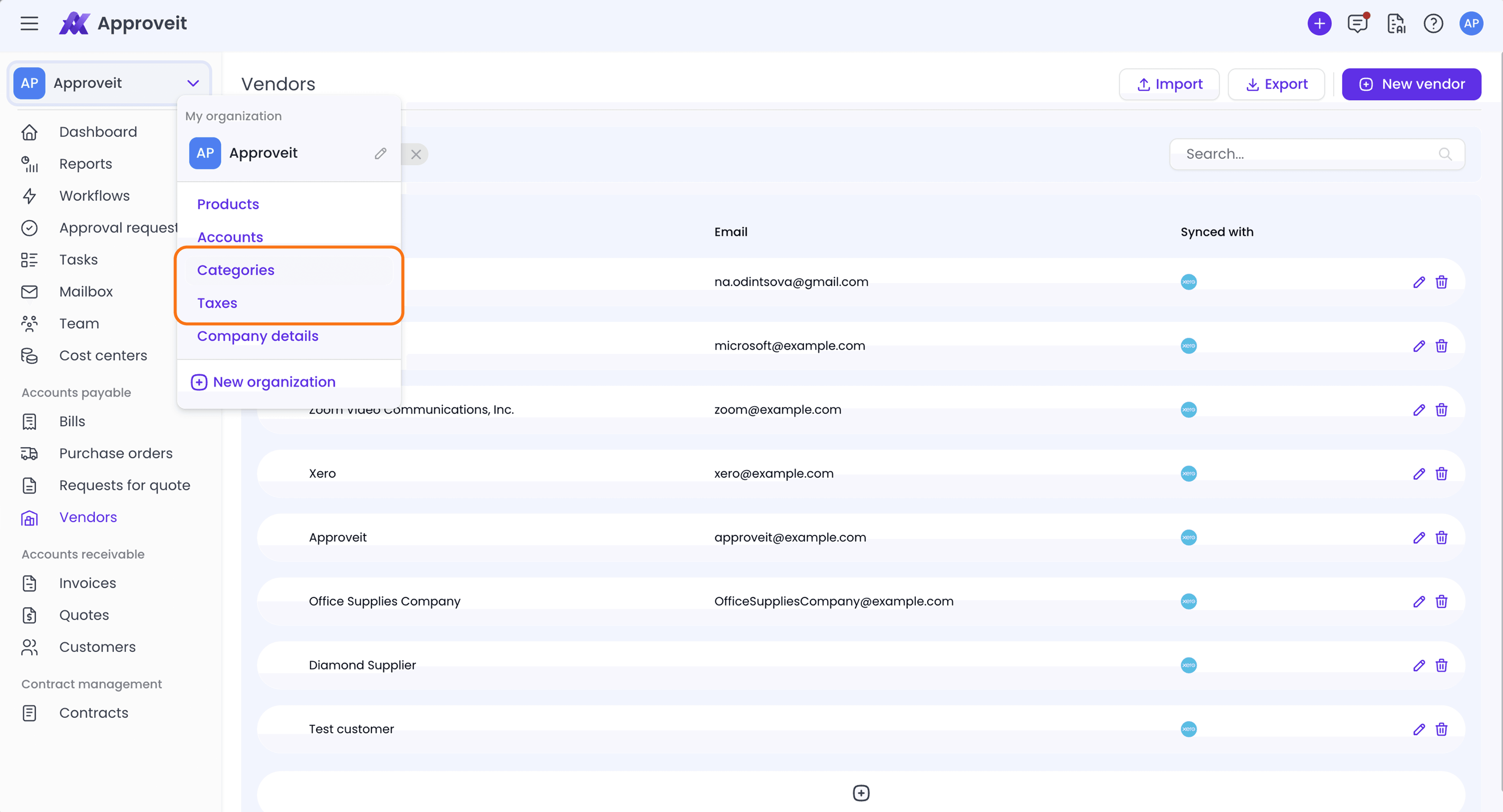The image size is (1503, 812).
Task: Open Taxes from organization menu
Action: coord(217,303)
